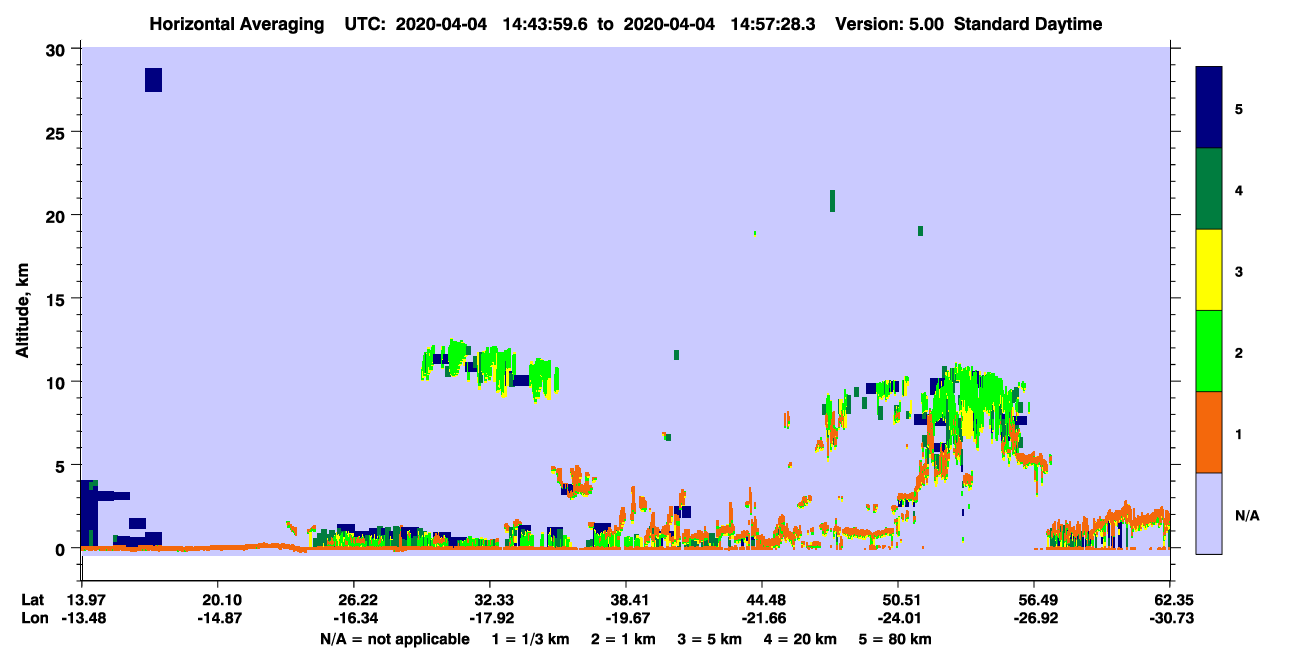Click the '2 = 1 km' legend entry
The height and width of the screenshot is (667, 1300).
[622, 639]
